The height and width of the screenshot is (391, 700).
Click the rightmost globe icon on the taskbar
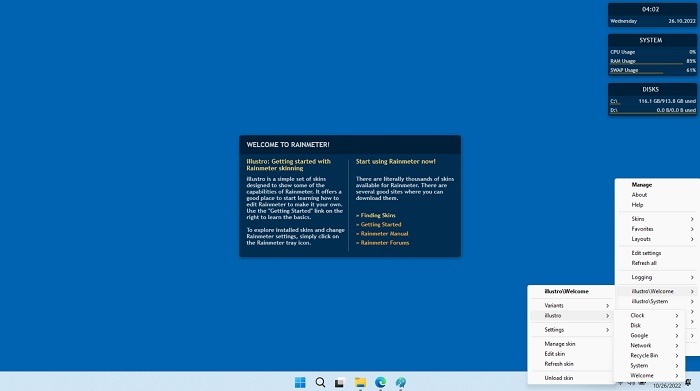[401, 383]
